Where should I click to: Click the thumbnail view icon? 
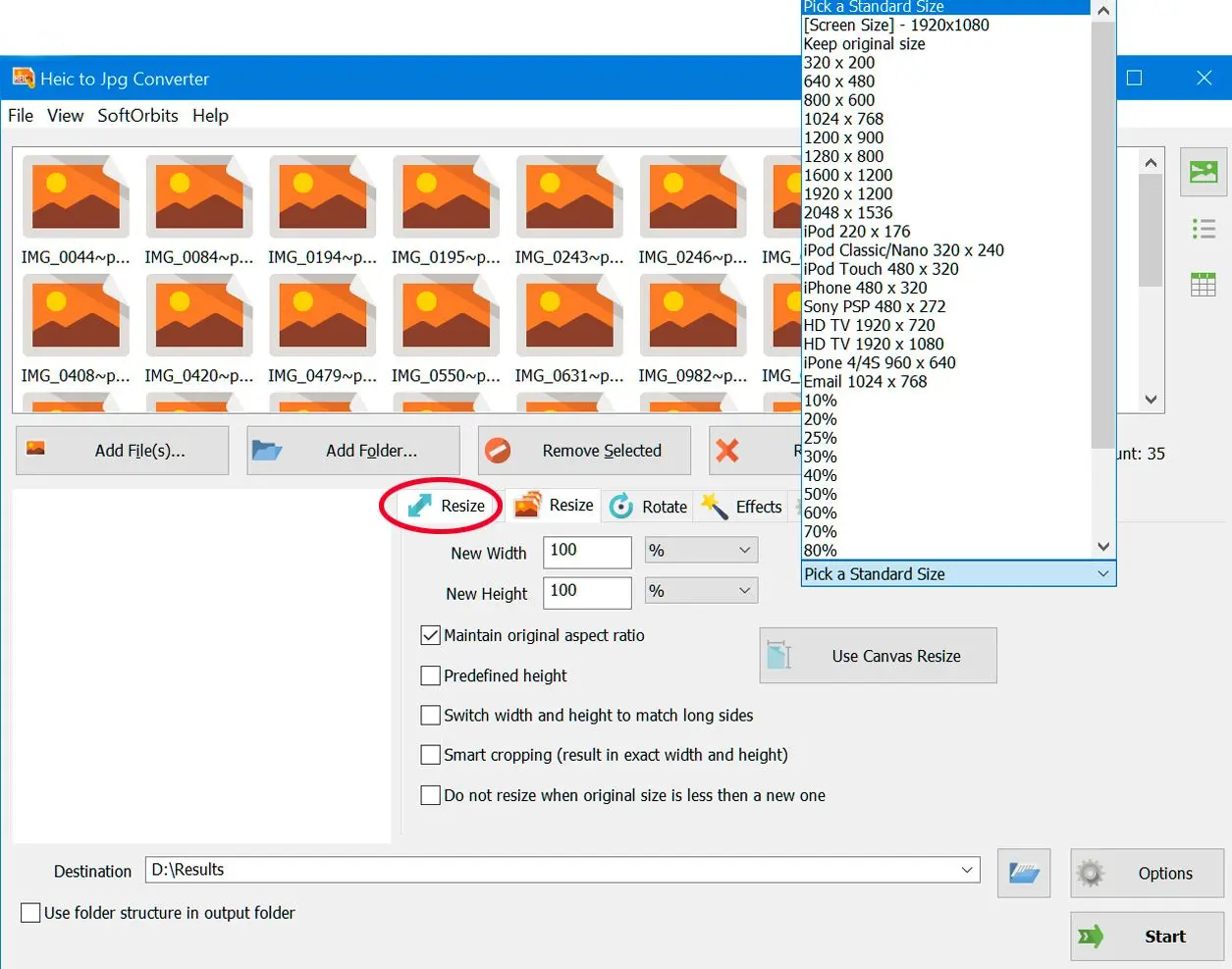pyautogui.click(x=1203, y=172)
